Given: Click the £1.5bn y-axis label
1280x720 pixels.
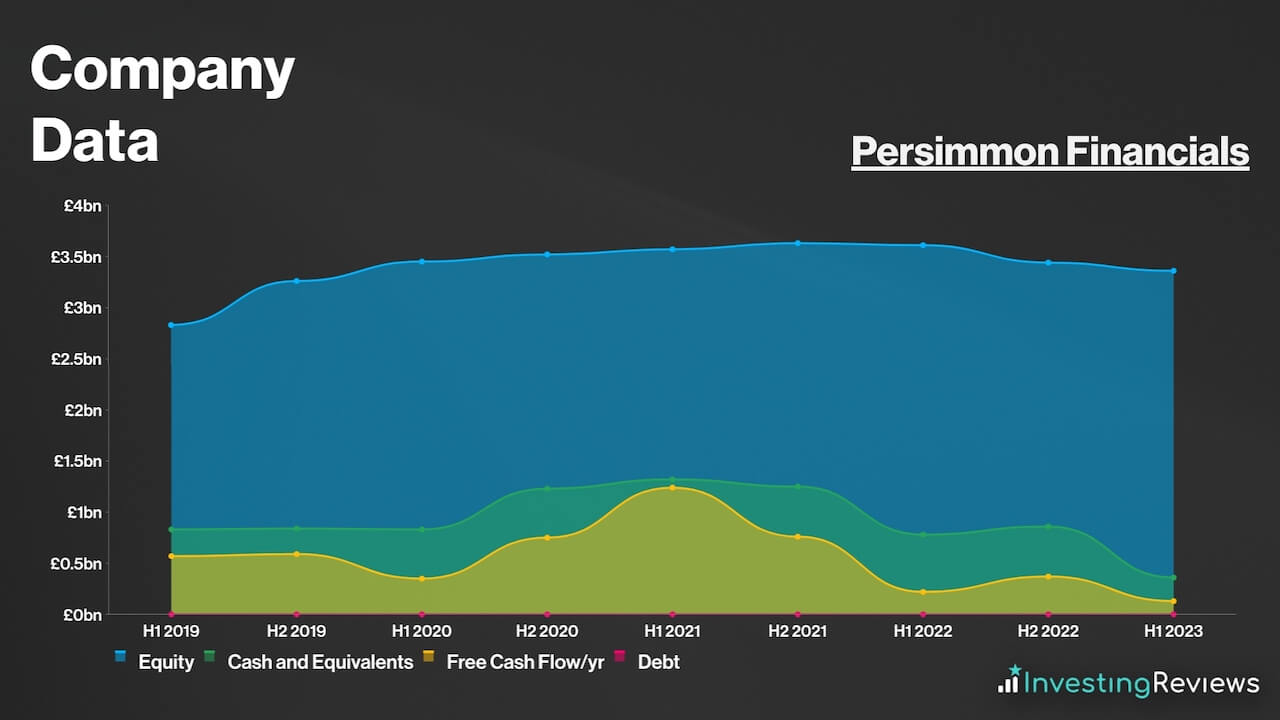Looking at the screenshot, I should [77, 461].
